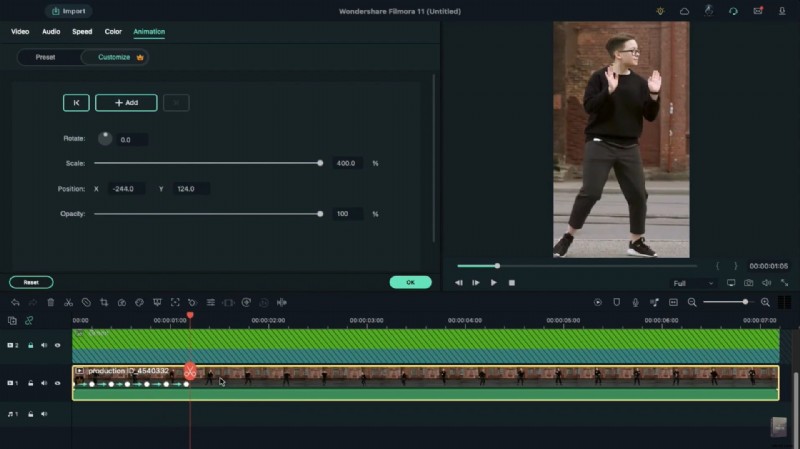Stop the preview playback
Image resolution: width=800 pixels, height=449 pixels.
[512, 283]
